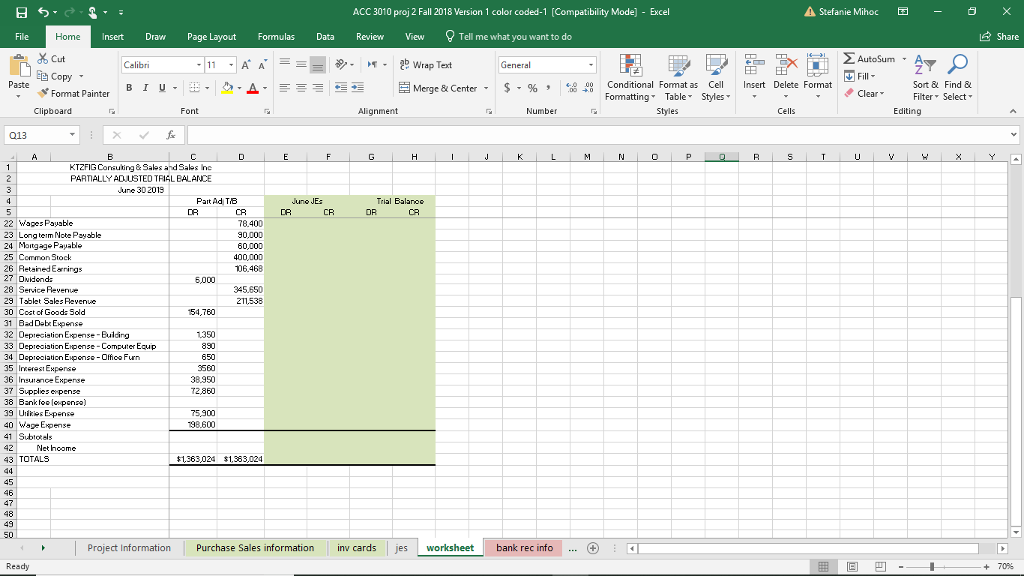Switch to the Formulas tab
The image size is (1024, 576).
tap(276, 37)
